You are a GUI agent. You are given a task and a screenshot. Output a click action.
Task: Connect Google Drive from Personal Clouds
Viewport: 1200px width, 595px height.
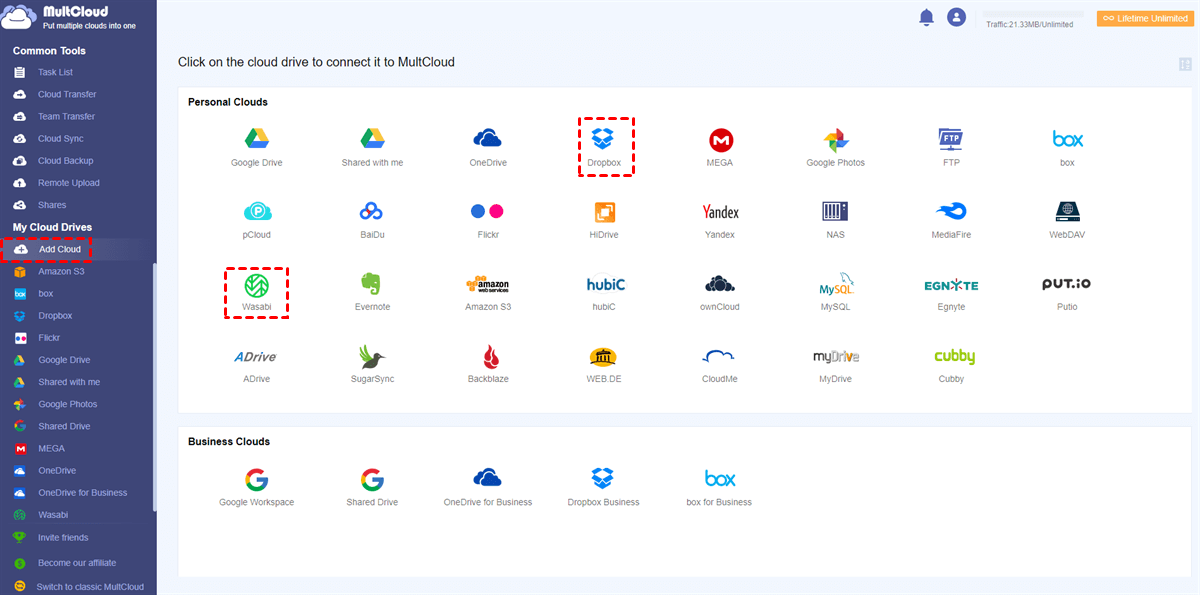click(x=257, y=146)
